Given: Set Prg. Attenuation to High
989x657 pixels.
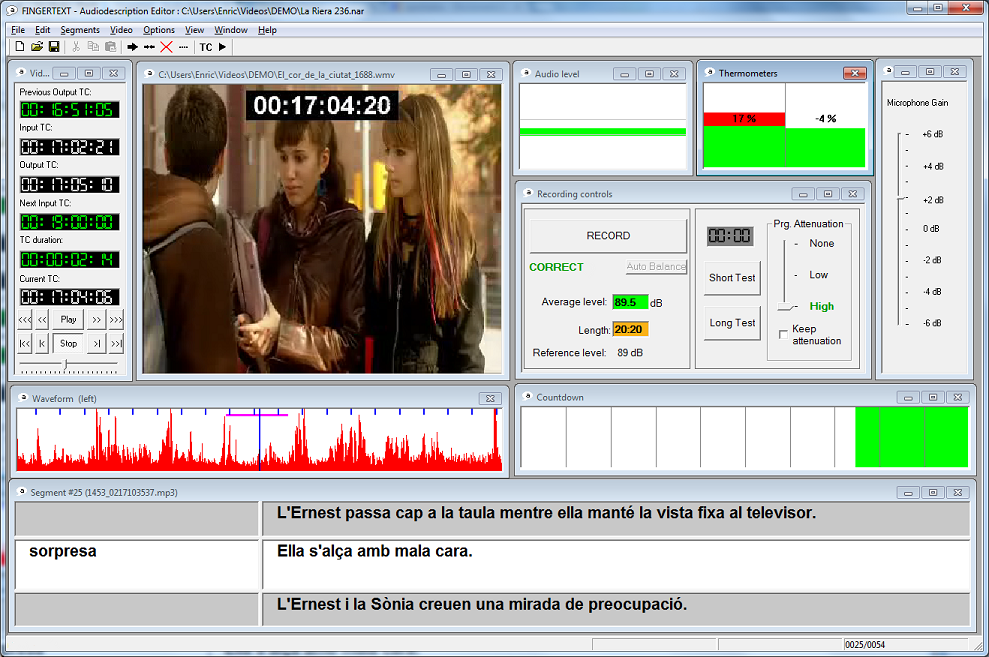Looking at the screenshot, I should 821,306.
